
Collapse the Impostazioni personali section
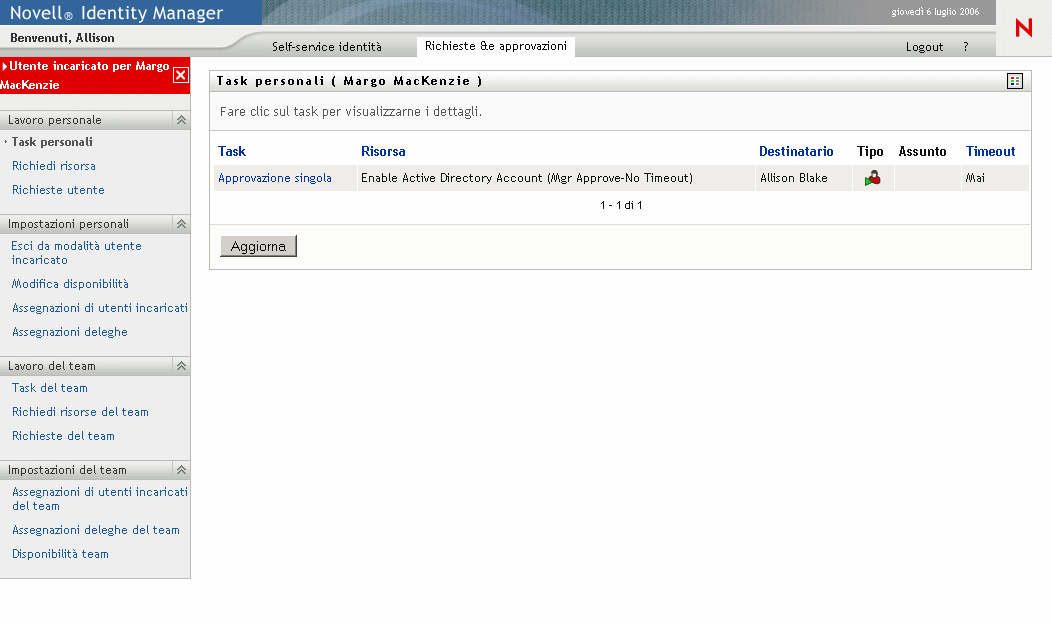click(x=181, y=224)
